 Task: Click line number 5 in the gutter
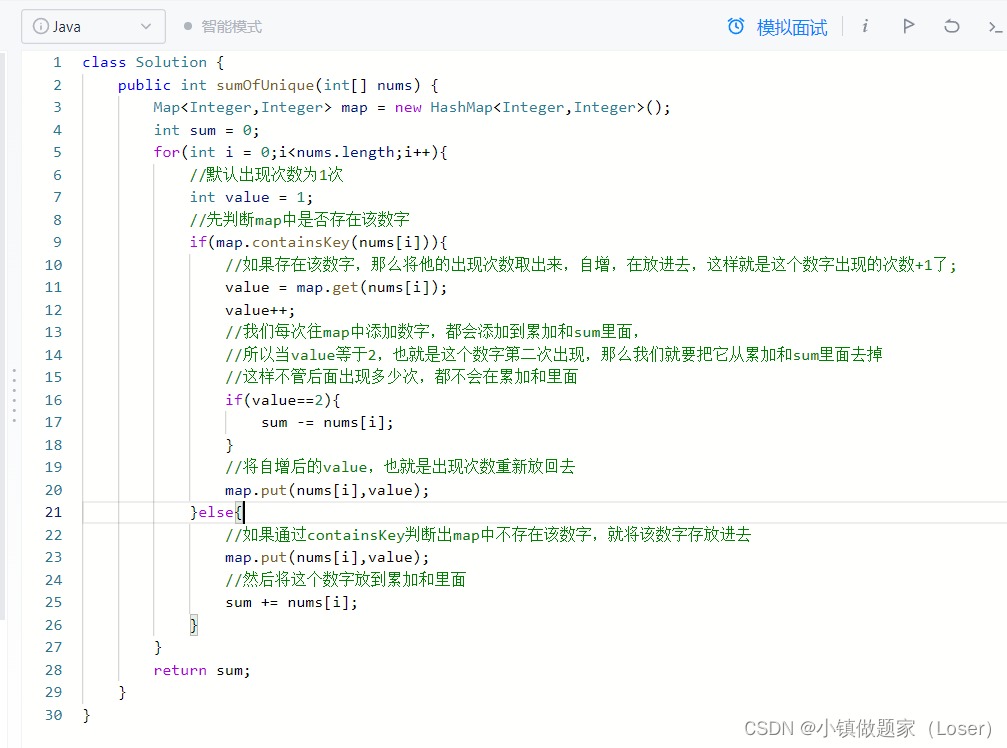click(57, 151)
